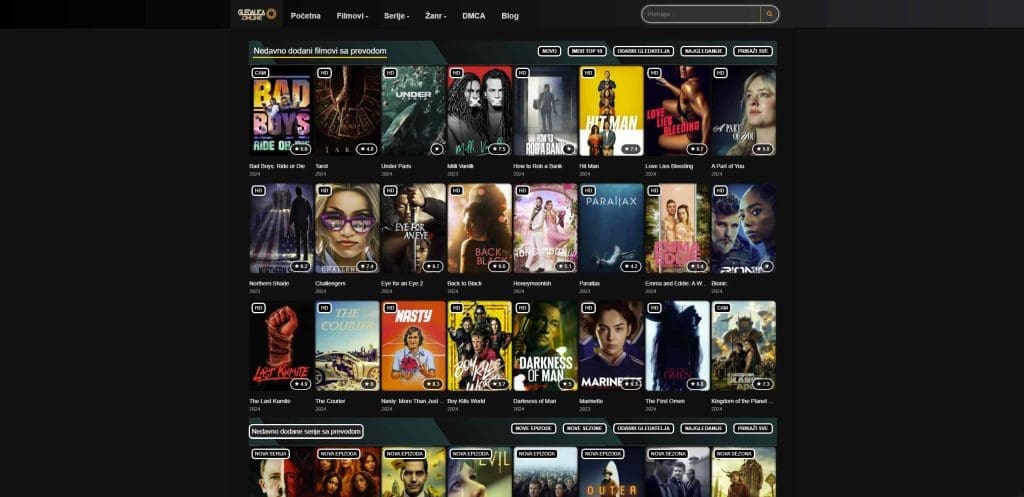
Task: Expand the Serije dropdown menu
Action: 396,16
